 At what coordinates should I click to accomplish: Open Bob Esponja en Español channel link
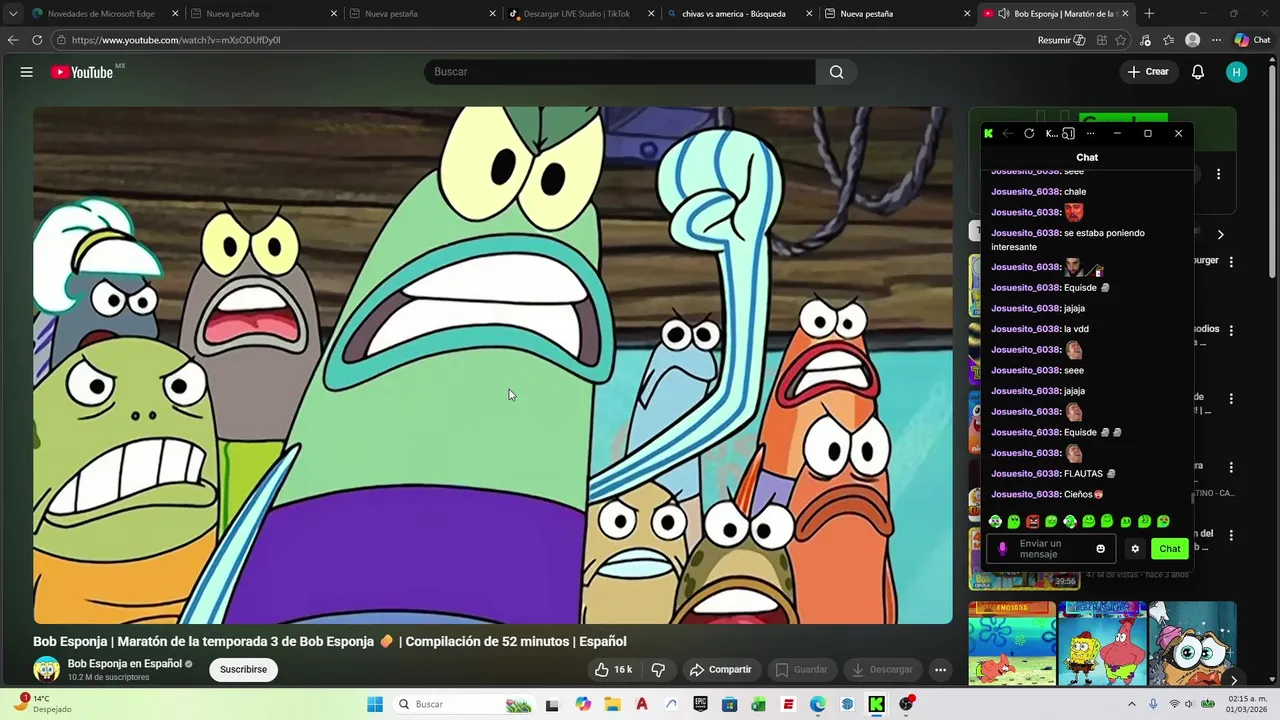pyautogui.click(x=125, y=663)
